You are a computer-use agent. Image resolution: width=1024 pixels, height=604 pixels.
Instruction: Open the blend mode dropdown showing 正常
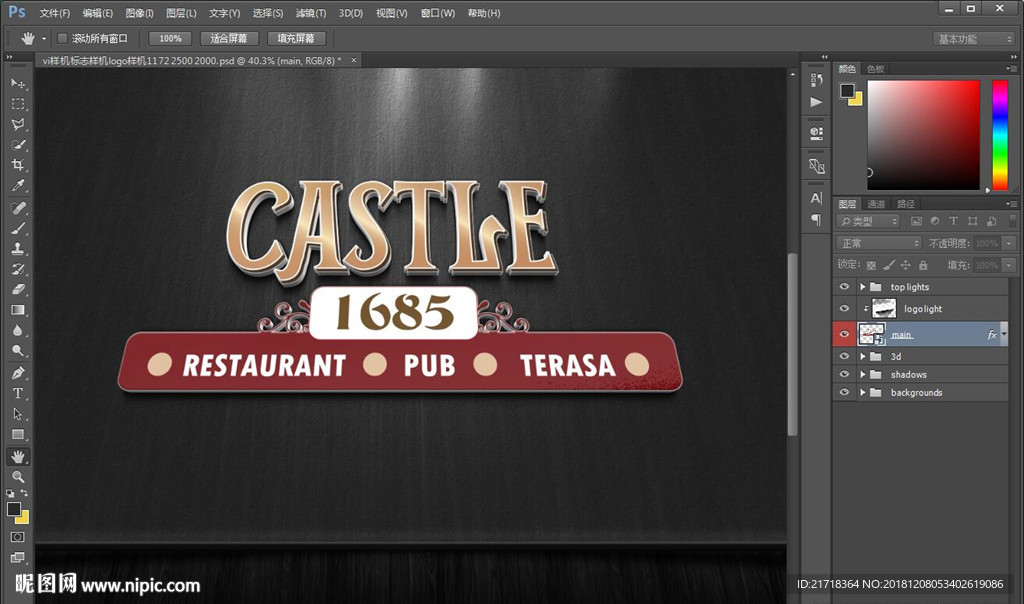tap(879, 243)
